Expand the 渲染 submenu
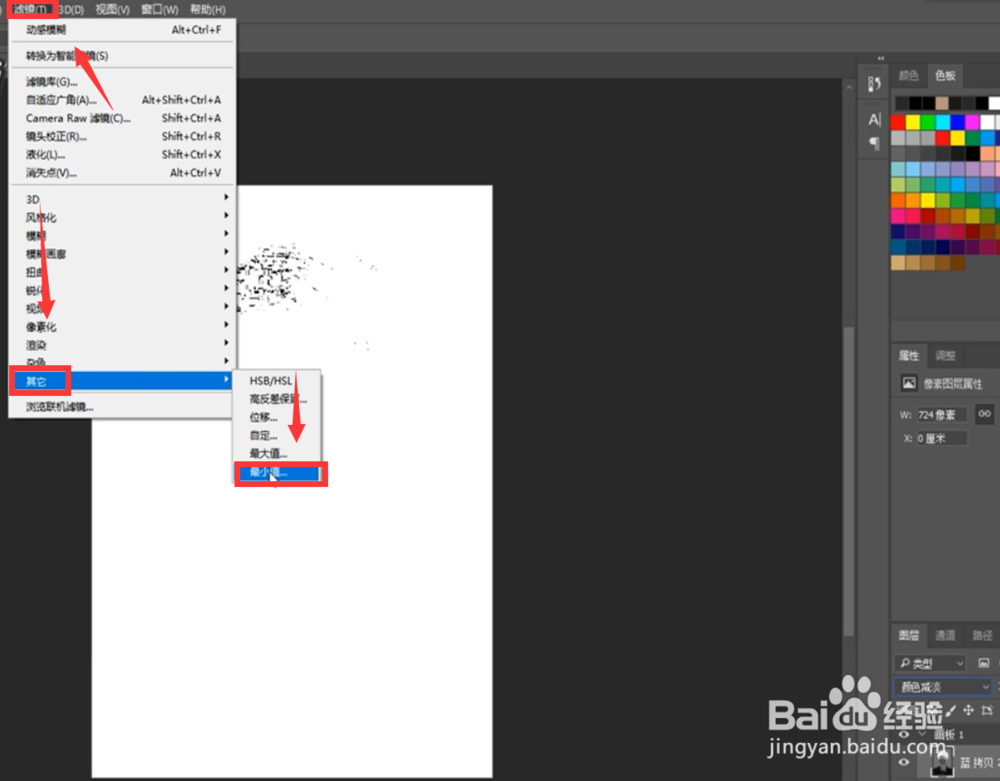 [121, 344]
